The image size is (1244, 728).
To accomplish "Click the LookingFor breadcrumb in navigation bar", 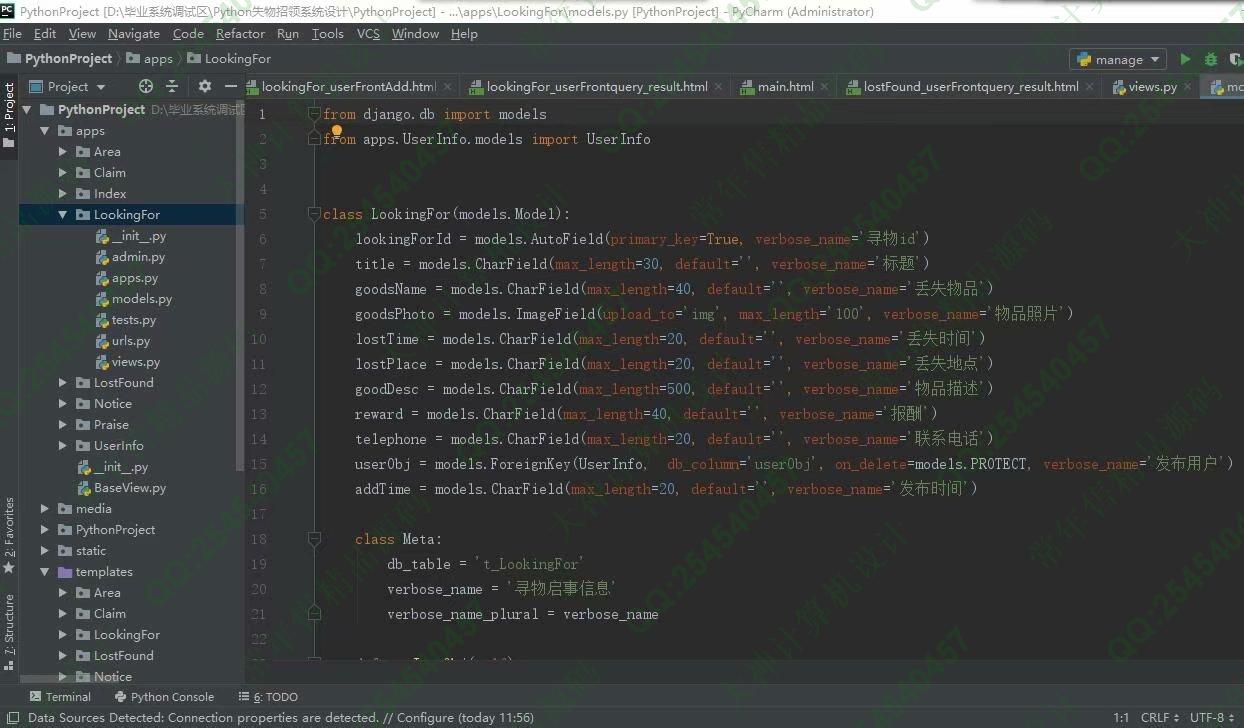I will pyautogui.click(x=229, y=59).
